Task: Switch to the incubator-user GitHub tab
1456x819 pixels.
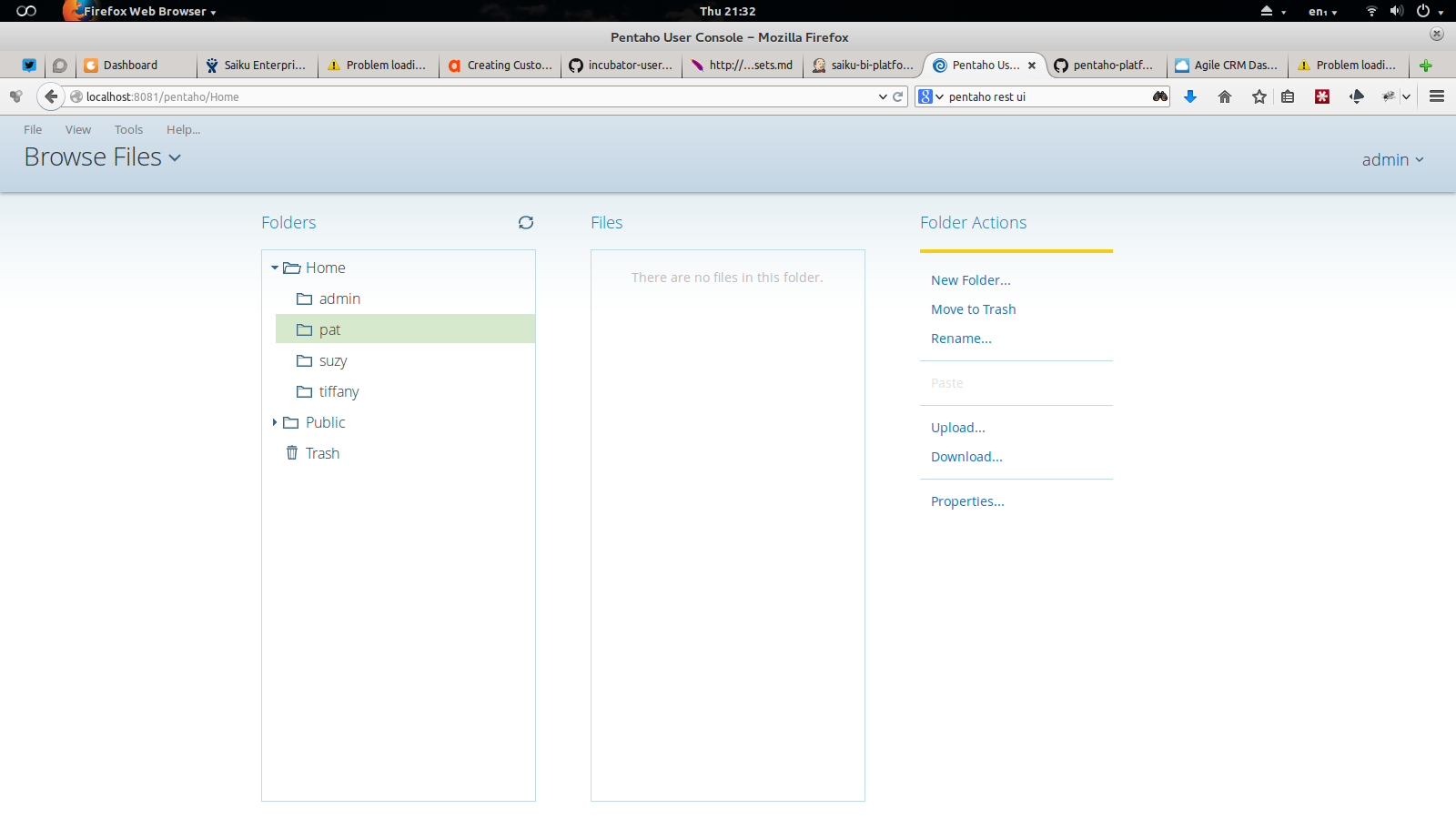Action: 621,66
